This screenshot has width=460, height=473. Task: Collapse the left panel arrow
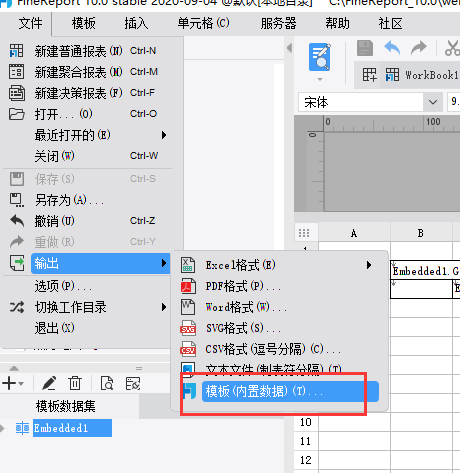click(289, 48)
